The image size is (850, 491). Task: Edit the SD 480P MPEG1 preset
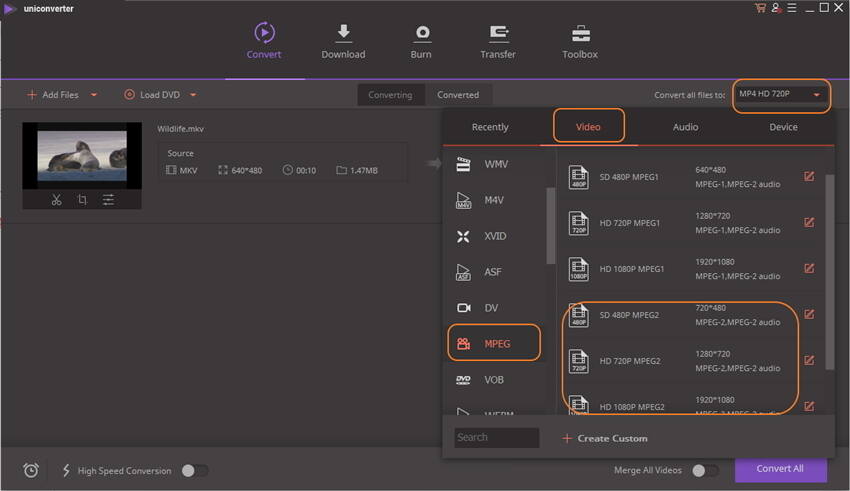pos(809,176)
